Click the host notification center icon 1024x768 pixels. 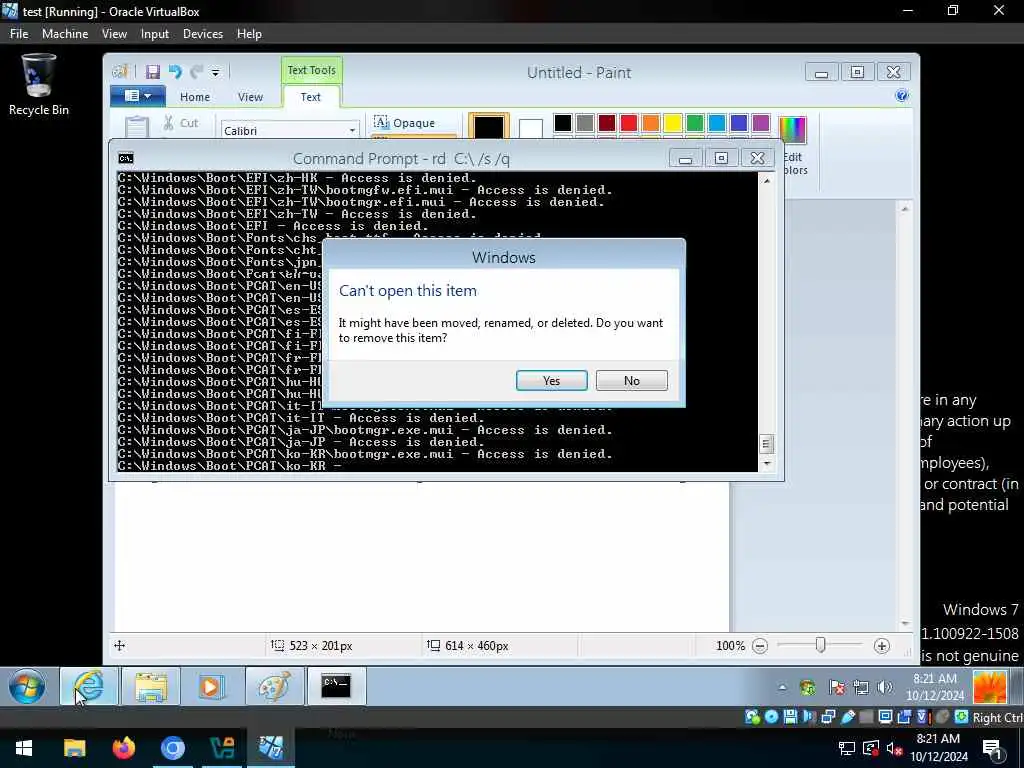click(x=993, y=749)
